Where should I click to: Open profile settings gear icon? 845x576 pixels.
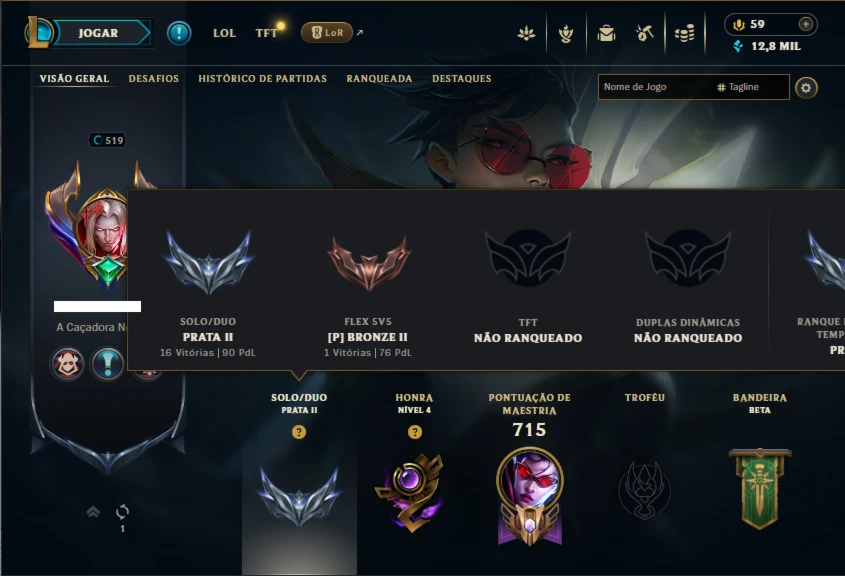click(806, 88)
